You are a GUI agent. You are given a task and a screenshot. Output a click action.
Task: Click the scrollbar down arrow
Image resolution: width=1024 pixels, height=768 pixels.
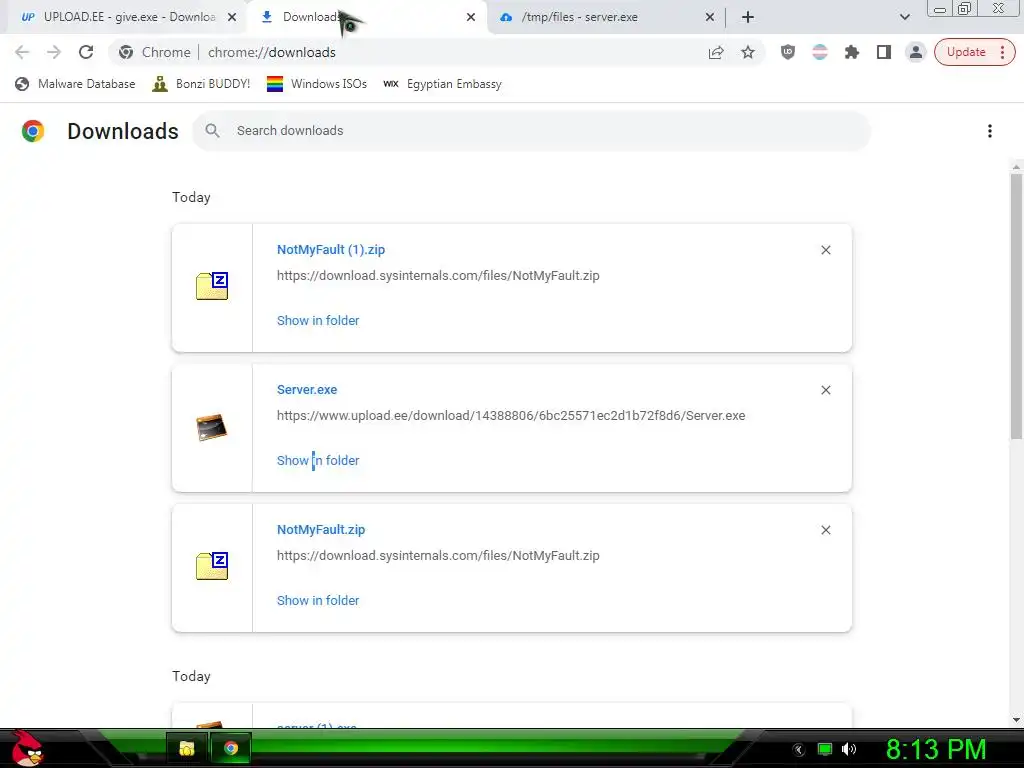click(1016, 720)
